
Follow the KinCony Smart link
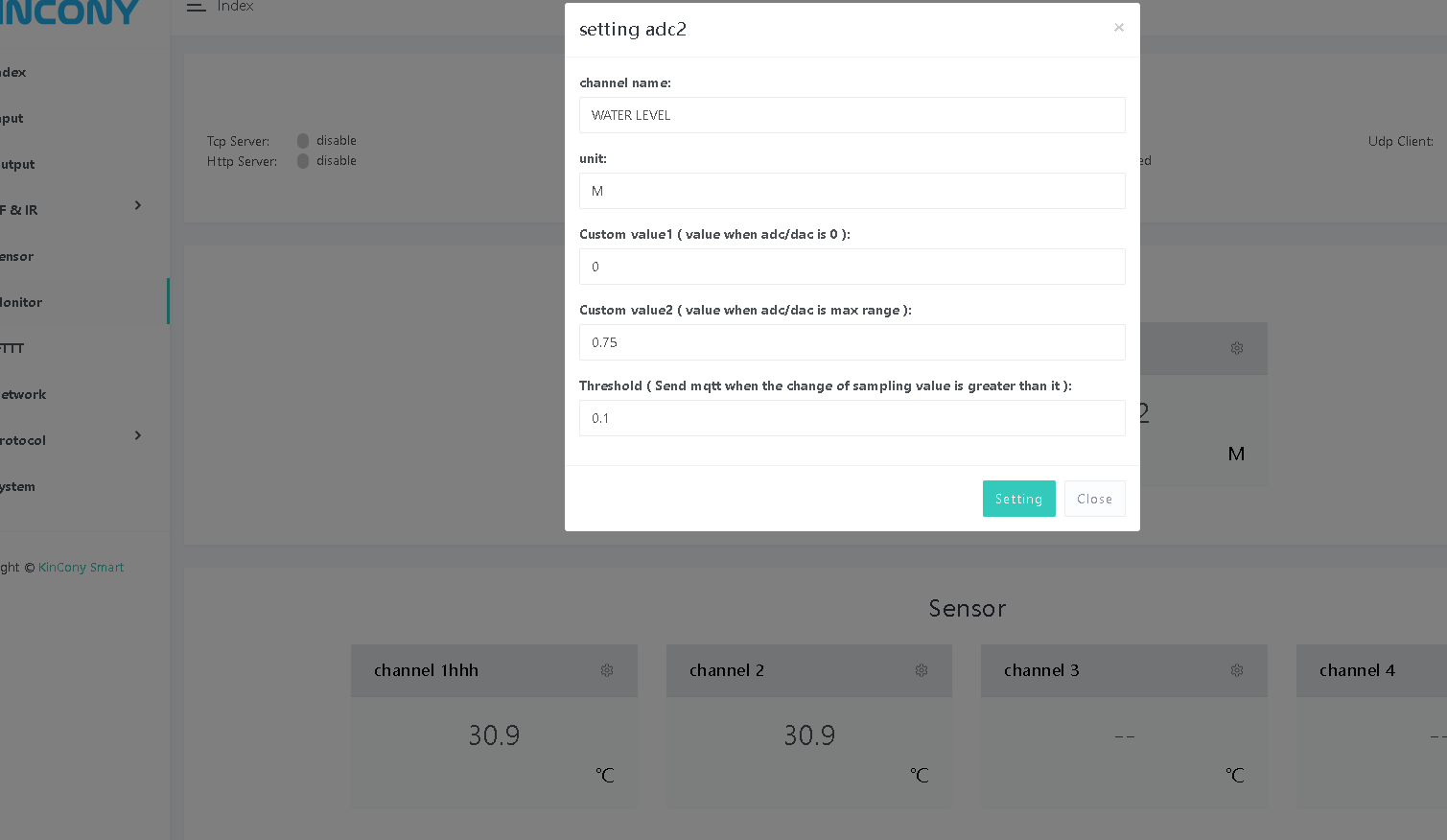click(x=81, y=568)
